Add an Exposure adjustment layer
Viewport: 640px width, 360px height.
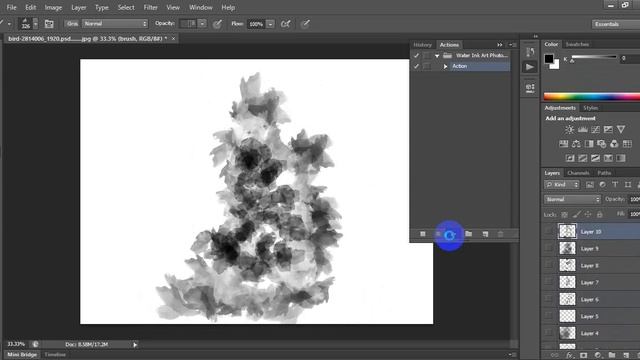(x=608, y=130)
